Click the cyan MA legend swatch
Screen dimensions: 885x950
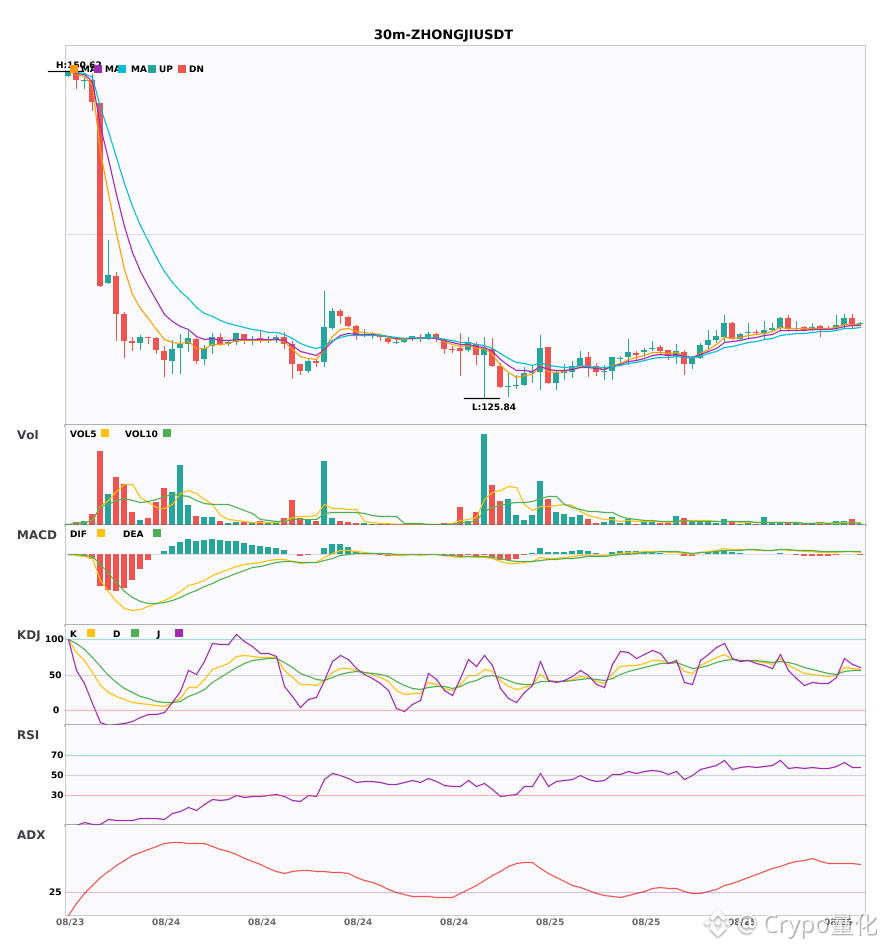(122, 69)
